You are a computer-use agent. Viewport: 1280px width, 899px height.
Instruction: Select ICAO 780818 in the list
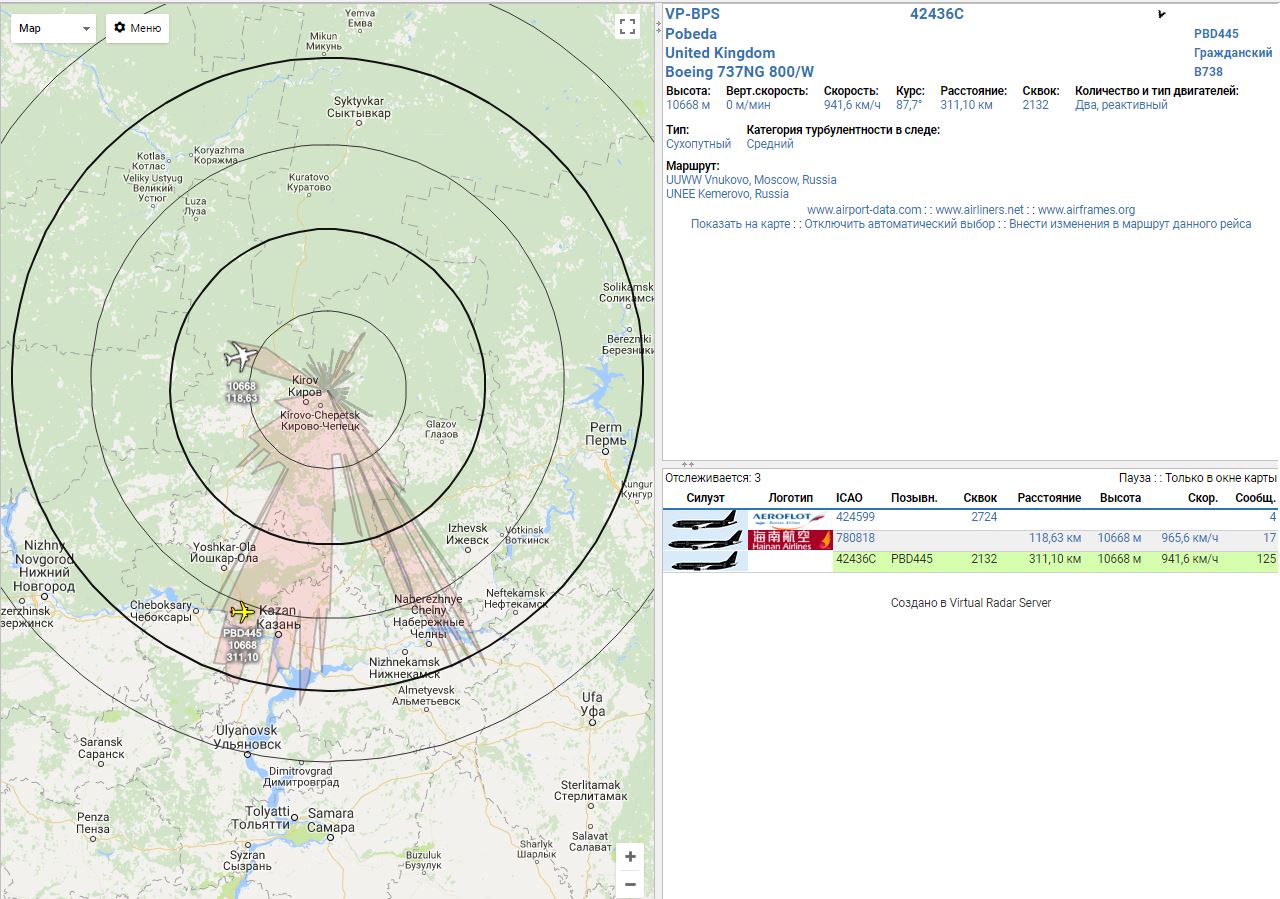tap(855, 538)
